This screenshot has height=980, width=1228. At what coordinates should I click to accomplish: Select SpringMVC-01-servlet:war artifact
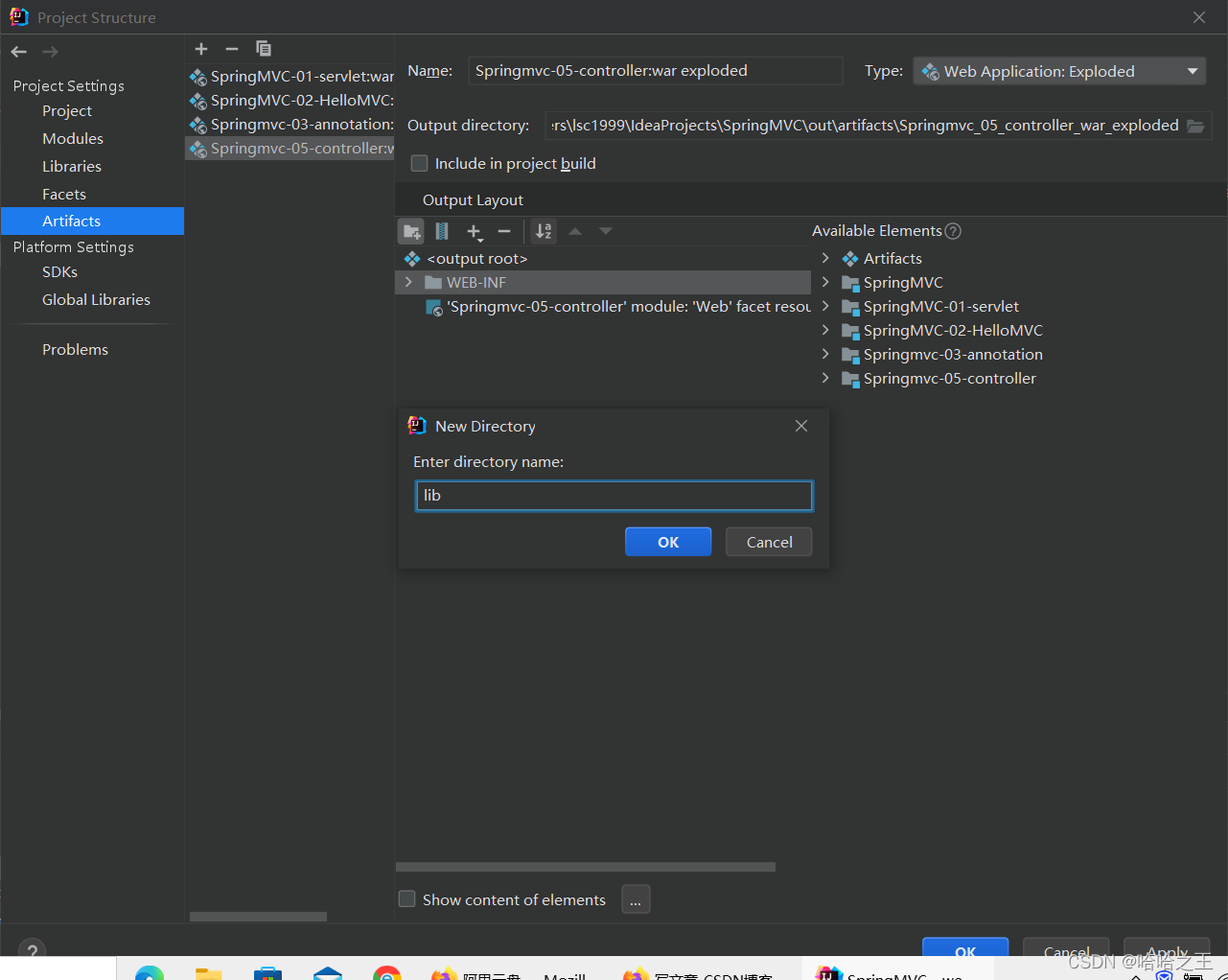(290, 77)
